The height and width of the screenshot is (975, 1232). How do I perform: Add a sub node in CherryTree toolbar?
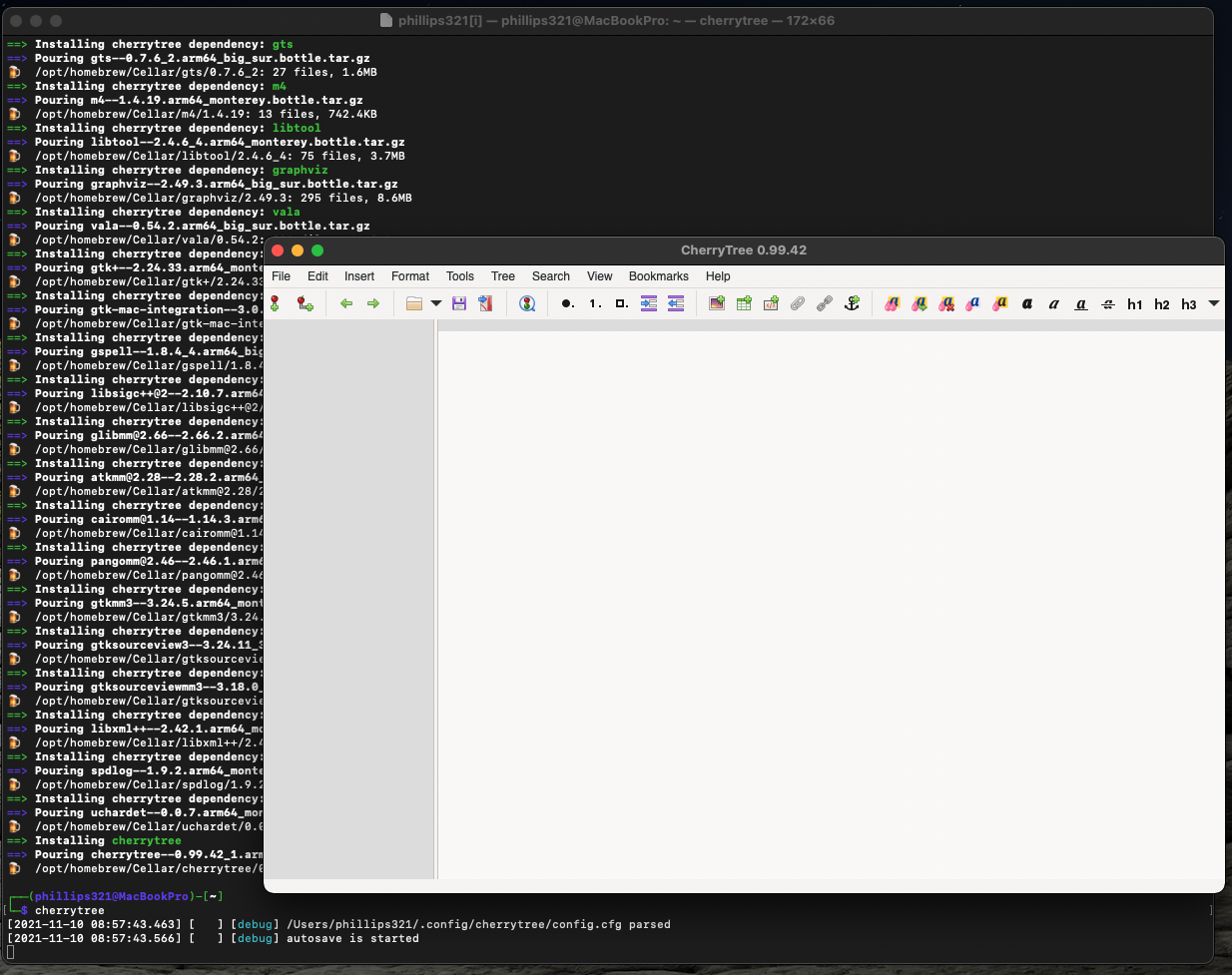pos(306,303)
